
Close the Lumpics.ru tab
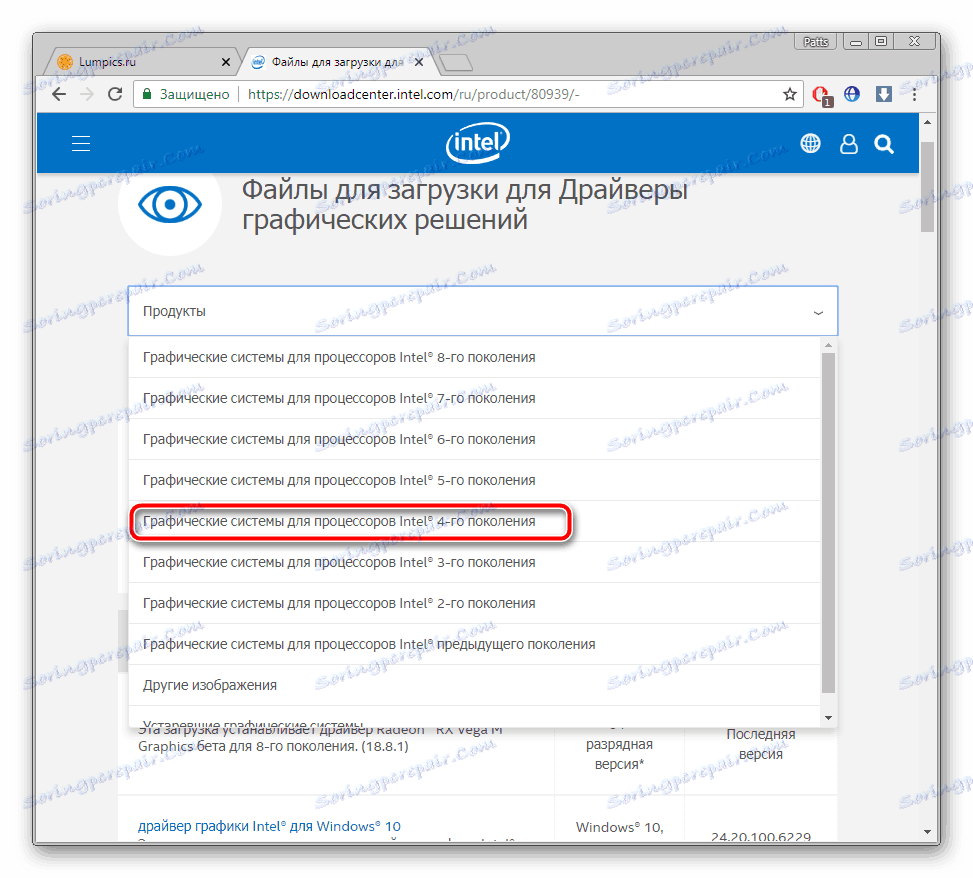pyautogui.click(x=226, y=62)
